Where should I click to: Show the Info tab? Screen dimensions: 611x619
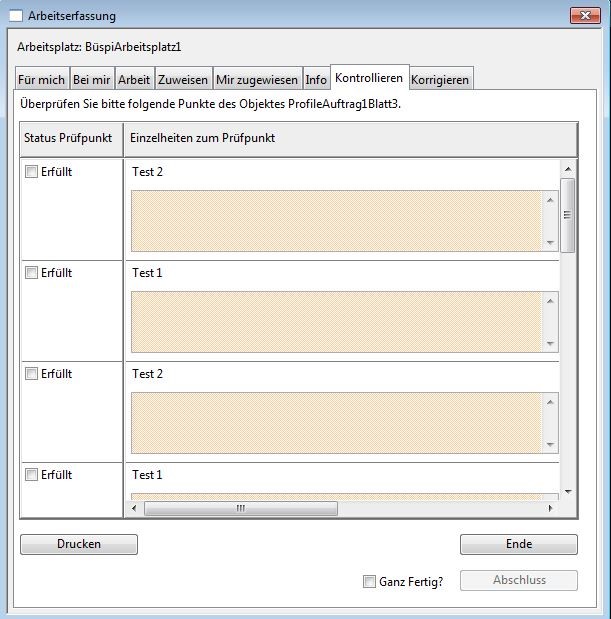(x=316, y=80)
